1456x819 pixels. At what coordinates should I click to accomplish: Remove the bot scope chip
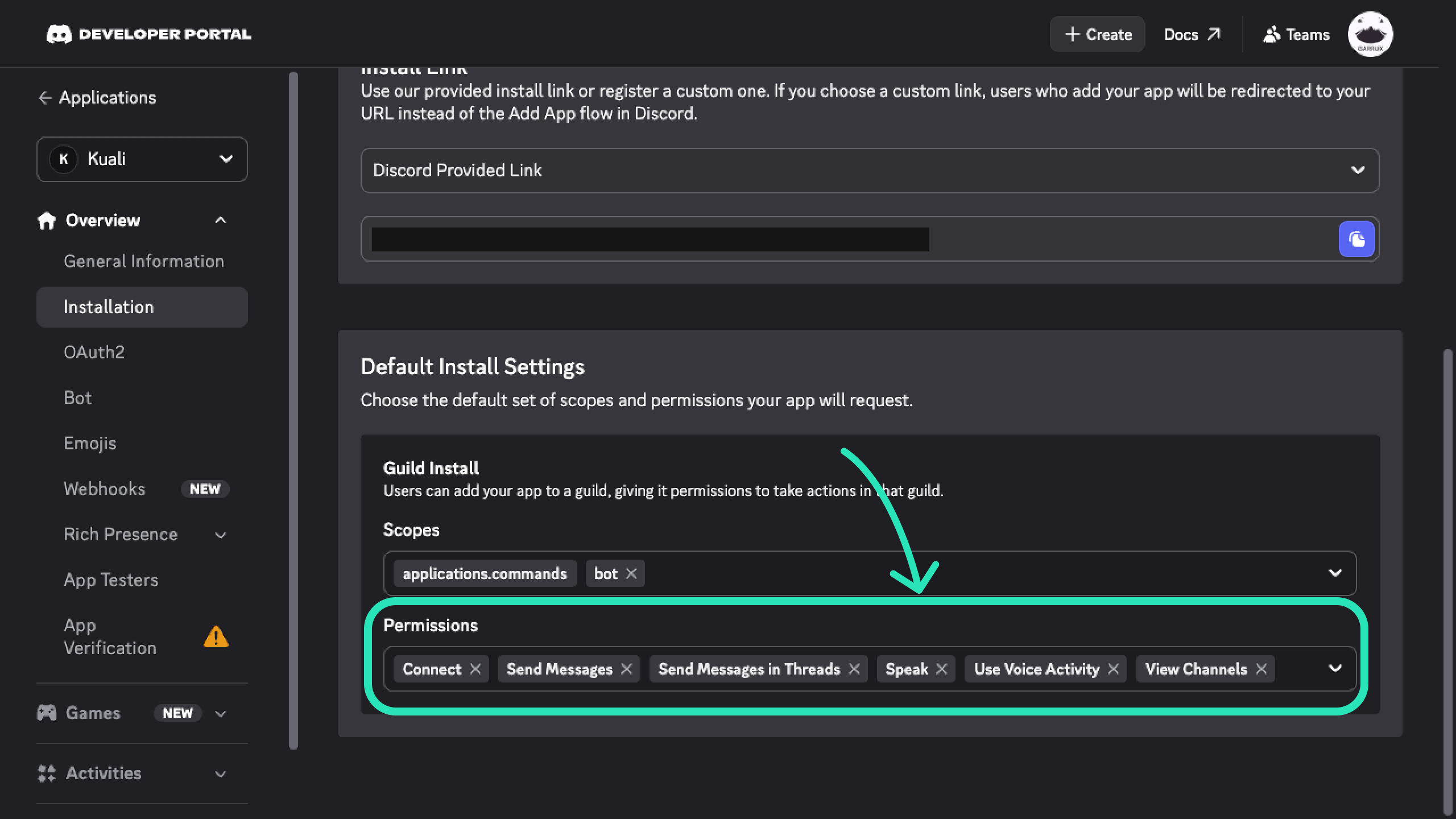(x=631, y=573)
